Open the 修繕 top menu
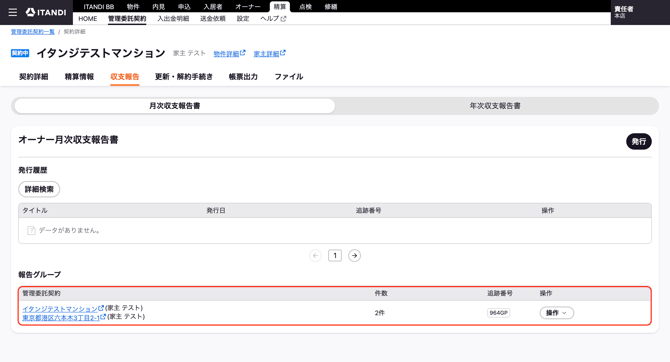The image size is (670, 362). point(331,6)
